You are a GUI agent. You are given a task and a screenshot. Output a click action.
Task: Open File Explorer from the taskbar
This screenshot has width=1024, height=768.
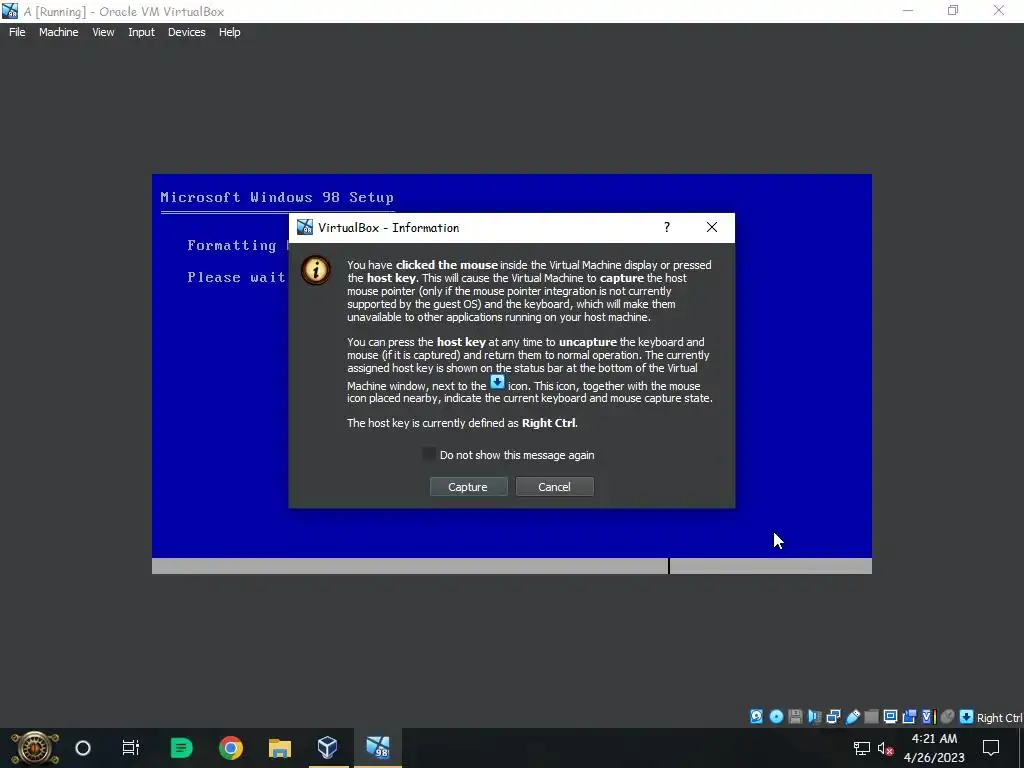click(x=280, y=748)
